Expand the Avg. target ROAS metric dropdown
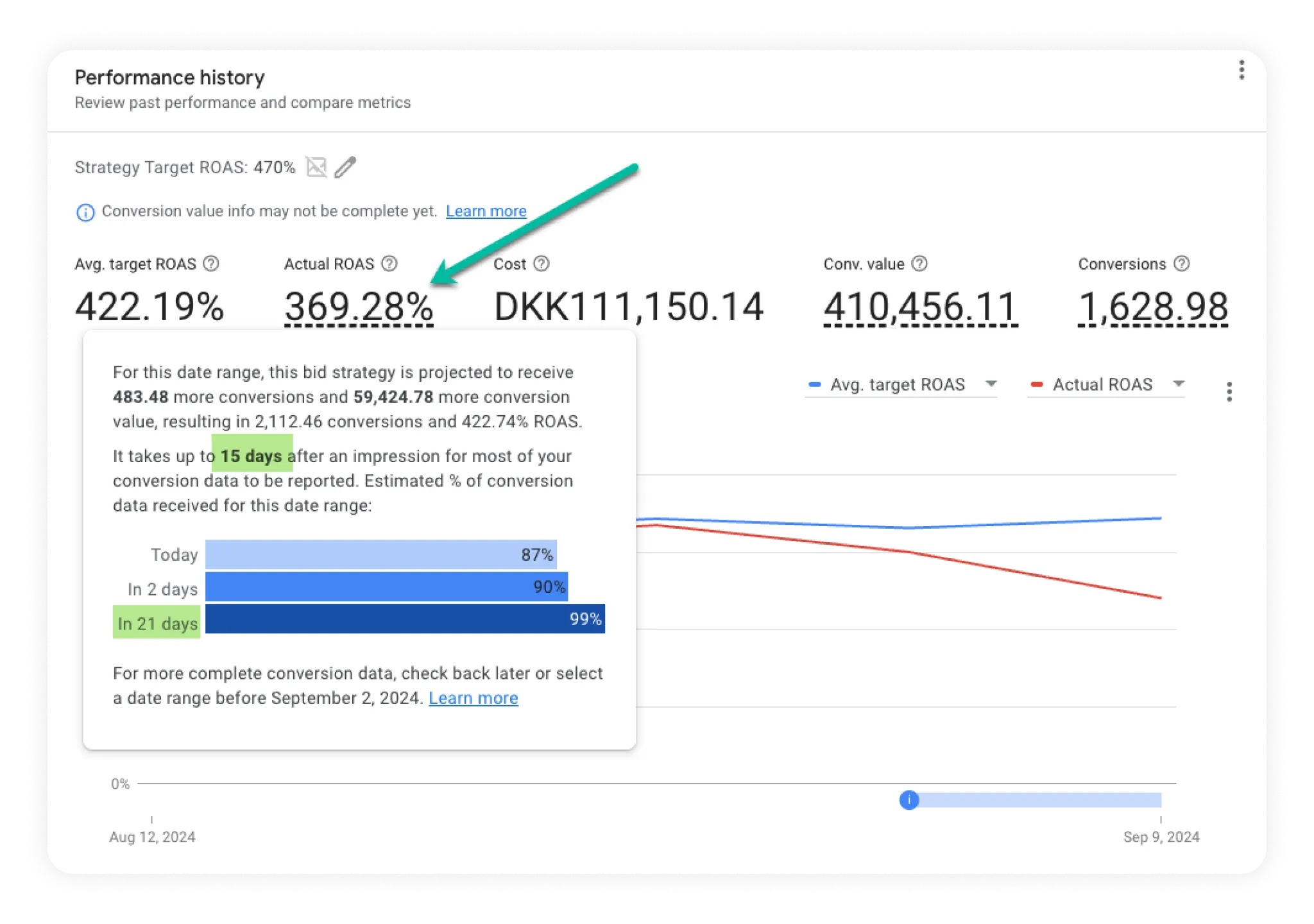1314x924 pixels. click(901, 384)
